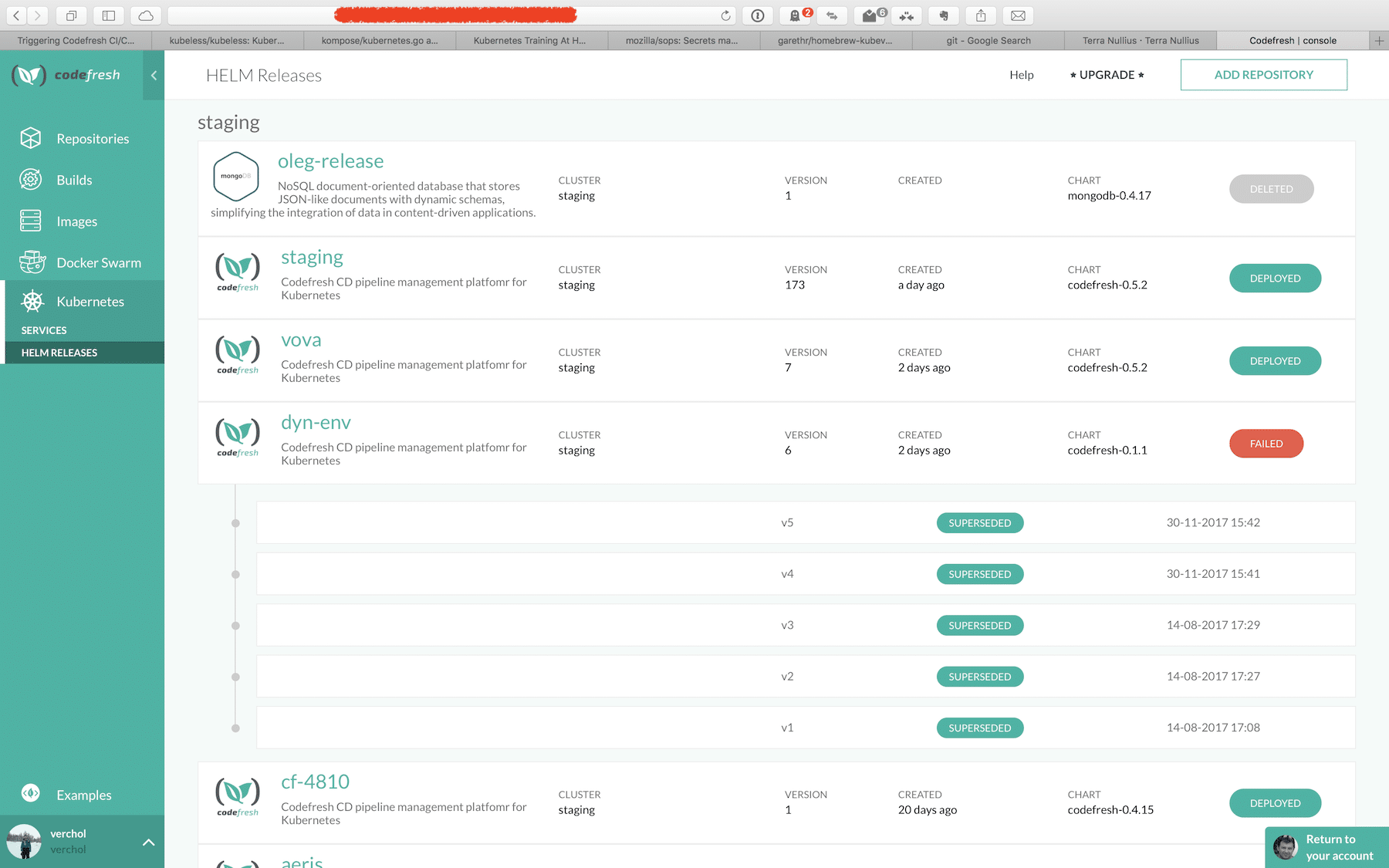Viewport: 1389px width, 868px height.
Task: Switch to mozilla/sops tab
Action: pyautogui.click(x=682, y=41)
